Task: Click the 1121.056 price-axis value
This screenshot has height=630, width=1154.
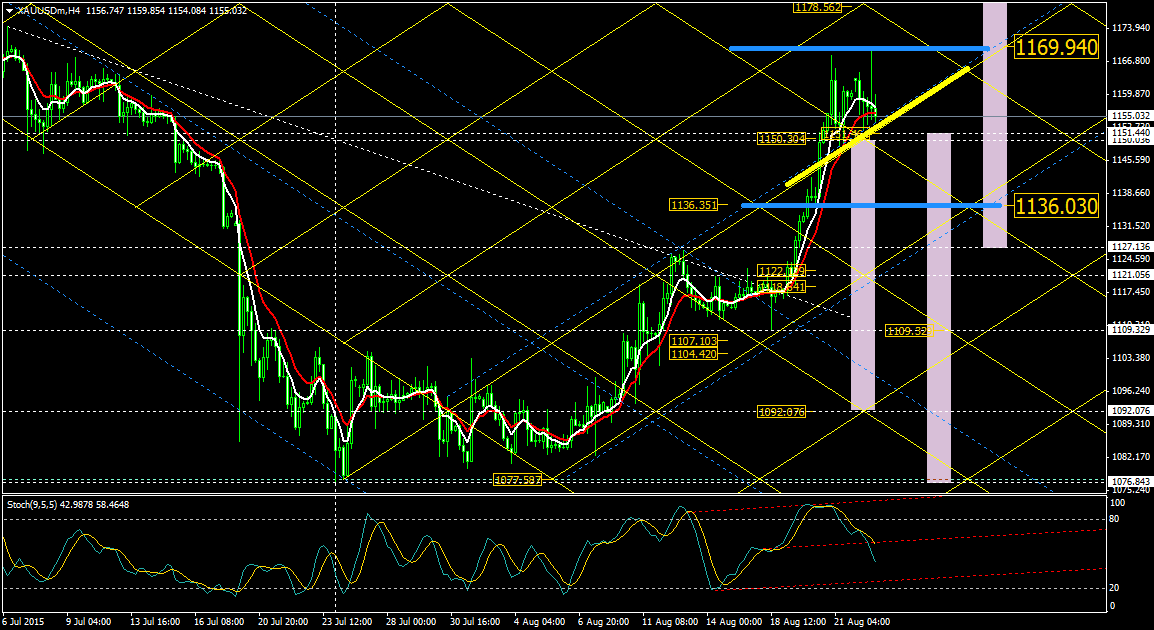Action: point(1130,275)
